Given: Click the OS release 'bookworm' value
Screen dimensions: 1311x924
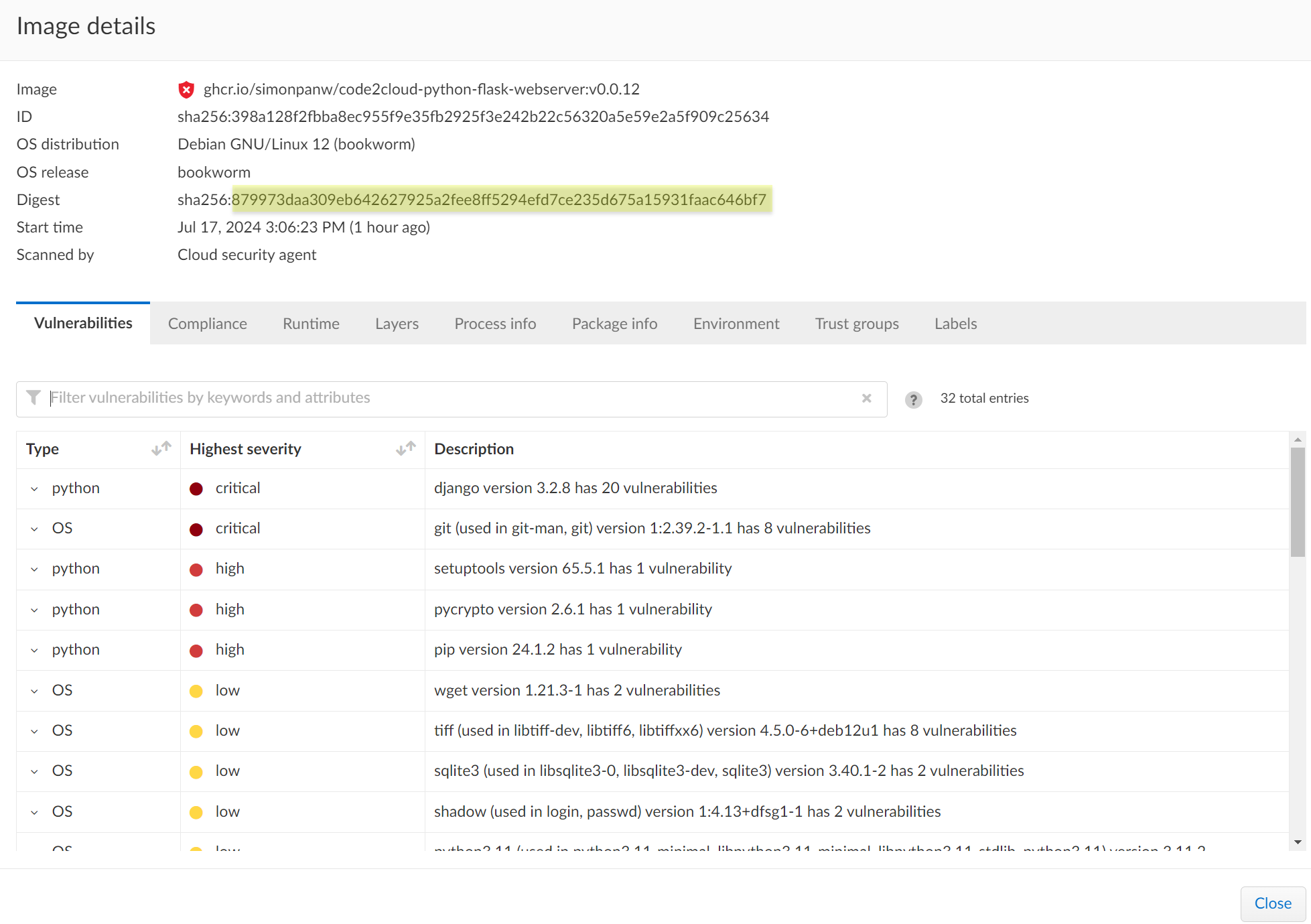Looking at the screenshot, I should pos(214,172).
